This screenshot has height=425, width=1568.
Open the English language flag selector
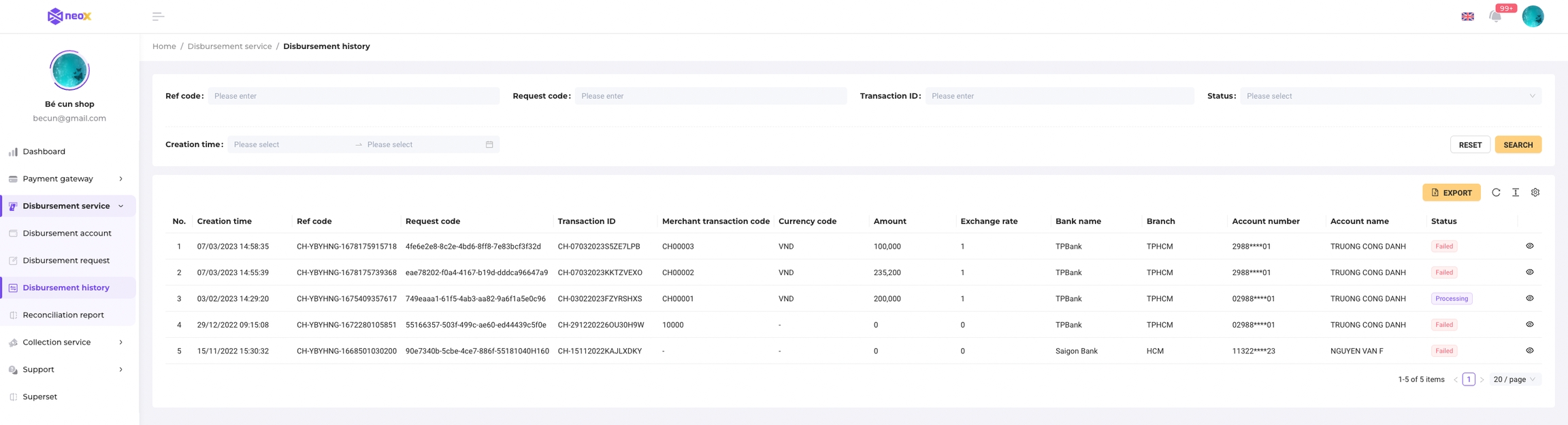click(x=1467, y=16)
